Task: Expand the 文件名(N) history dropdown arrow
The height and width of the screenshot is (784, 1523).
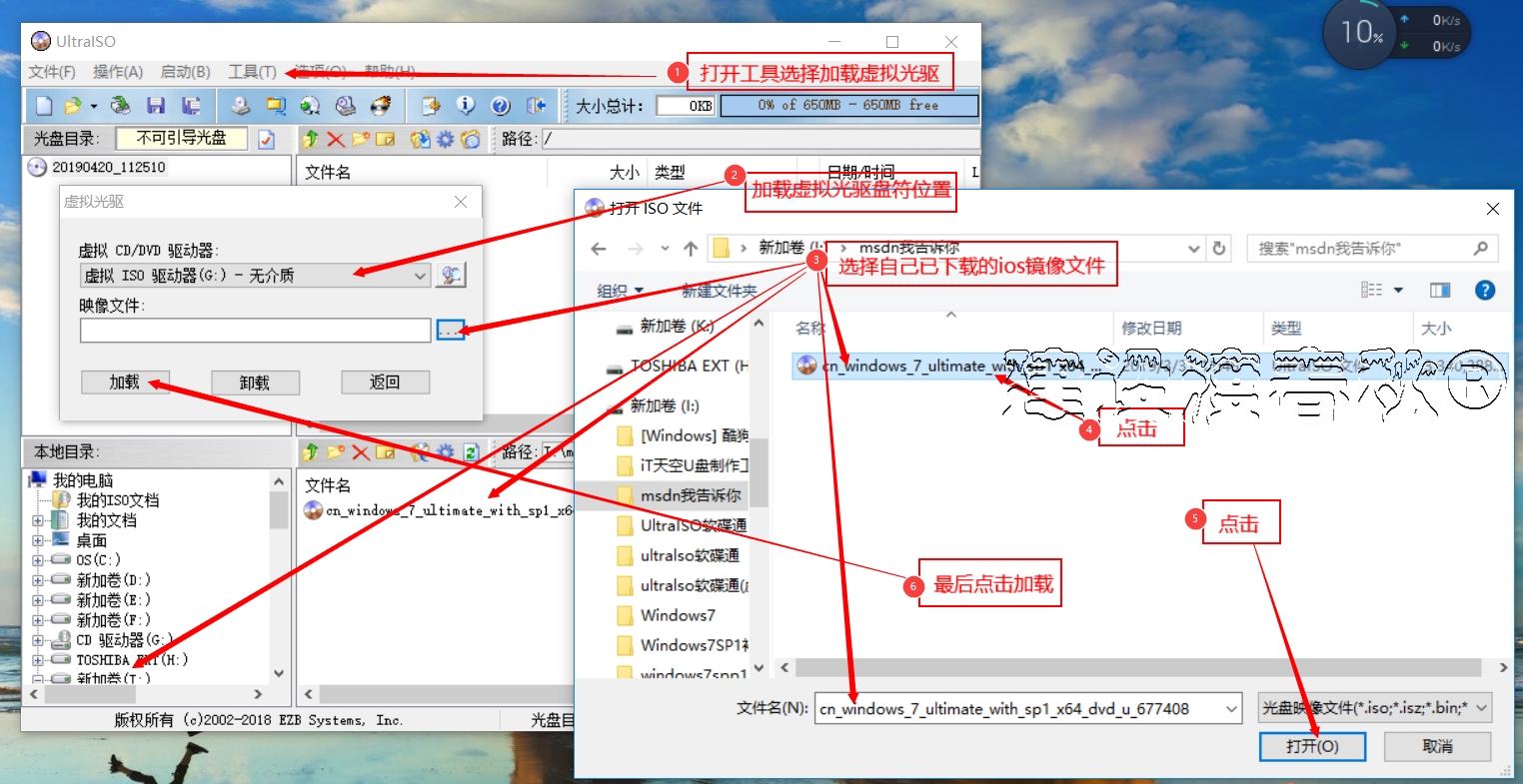Action: click(x=1231, y=709)
